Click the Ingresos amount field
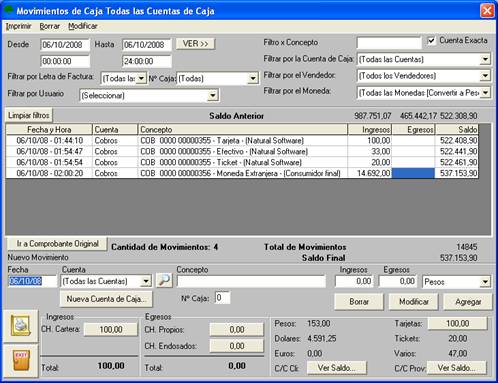 (354, 281)
